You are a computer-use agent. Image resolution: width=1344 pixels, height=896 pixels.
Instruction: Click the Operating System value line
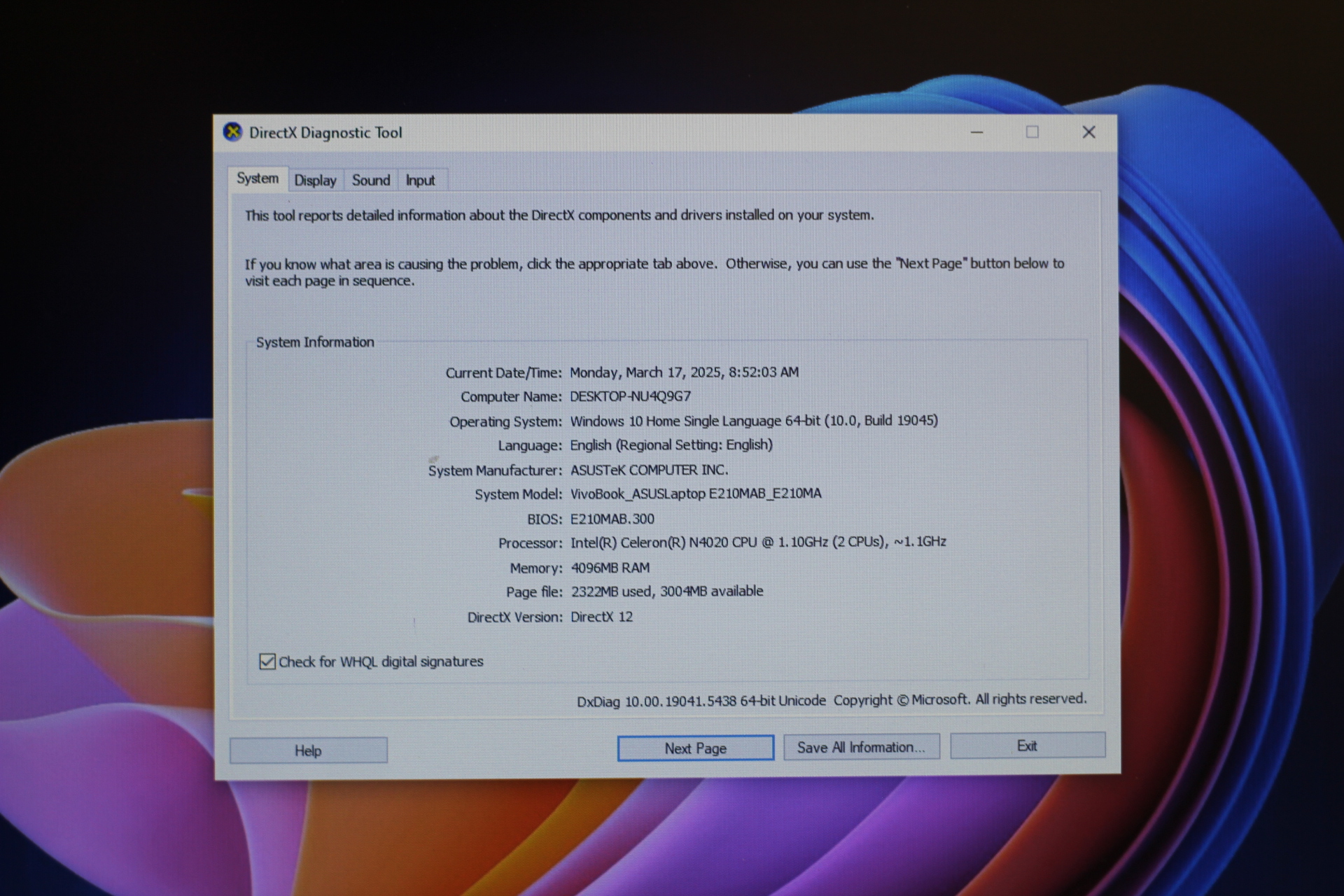753,421
